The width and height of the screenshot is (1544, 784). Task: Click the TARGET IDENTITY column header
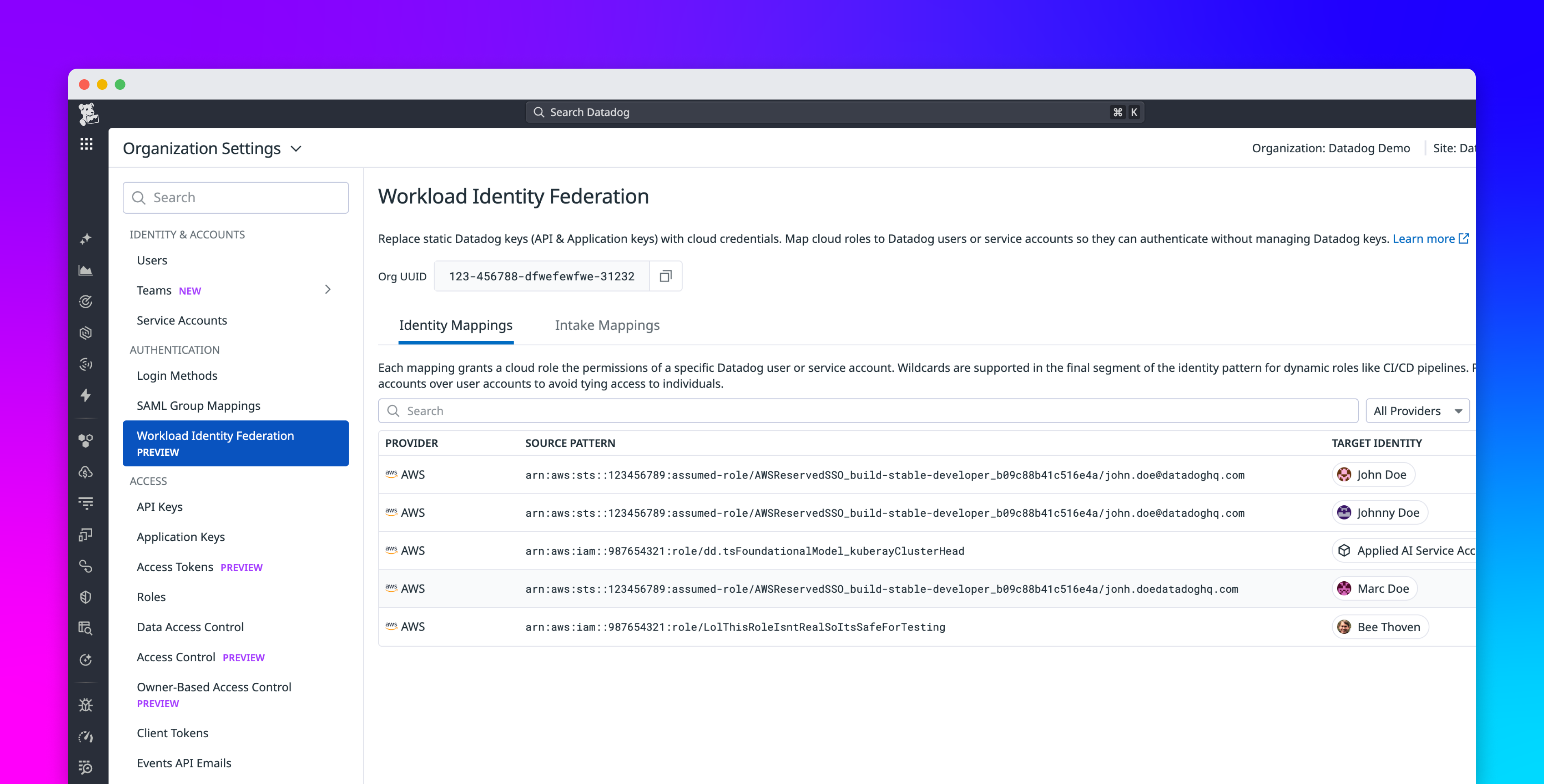click(1377, 443)
